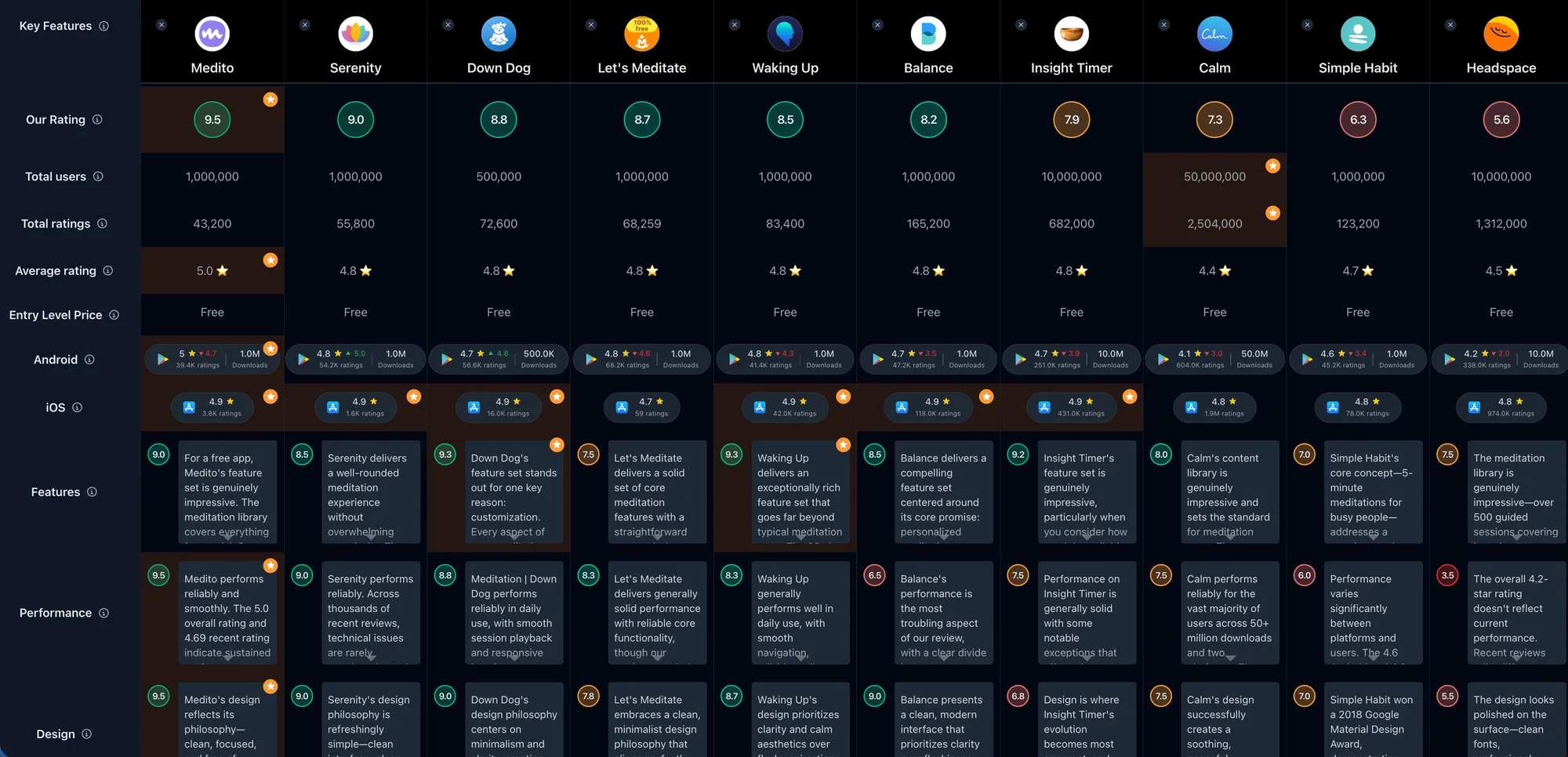Open Down Dog's Google Play badge

[499, 359]
